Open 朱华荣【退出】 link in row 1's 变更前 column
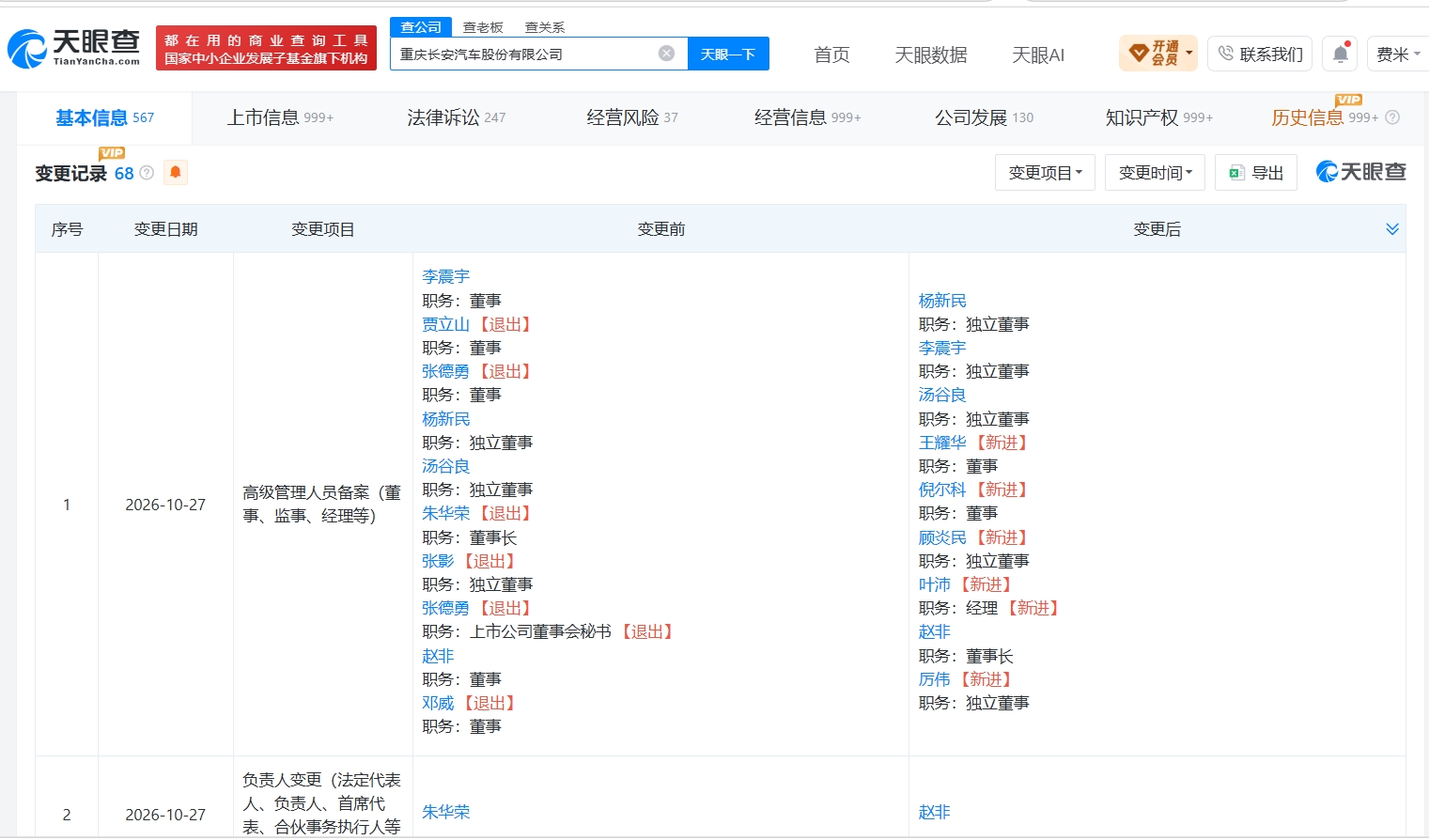This screenshot has height=840, width=1429. click(x=445, y=513)
